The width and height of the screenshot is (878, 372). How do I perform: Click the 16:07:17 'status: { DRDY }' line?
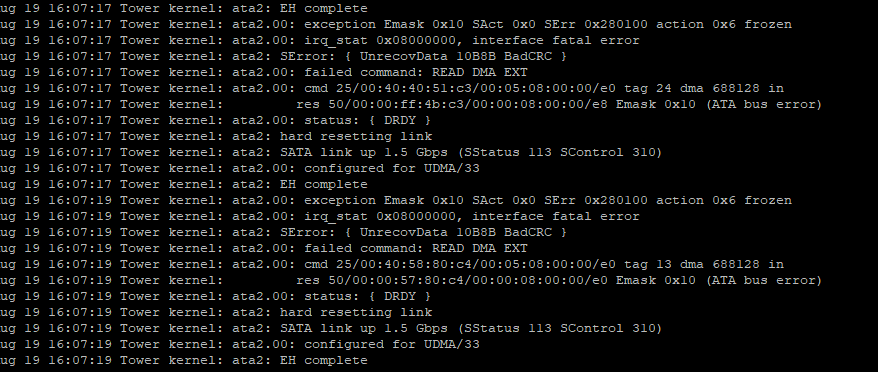coord(216,120)
